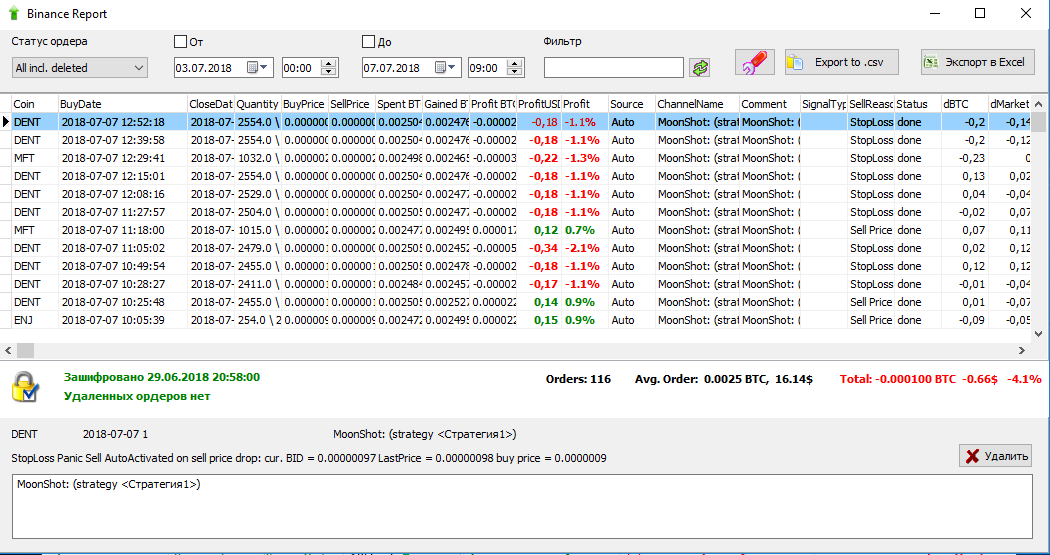Click the -2.1% profit cell
The image size is (1050, 555).
(x=584, y=248)
